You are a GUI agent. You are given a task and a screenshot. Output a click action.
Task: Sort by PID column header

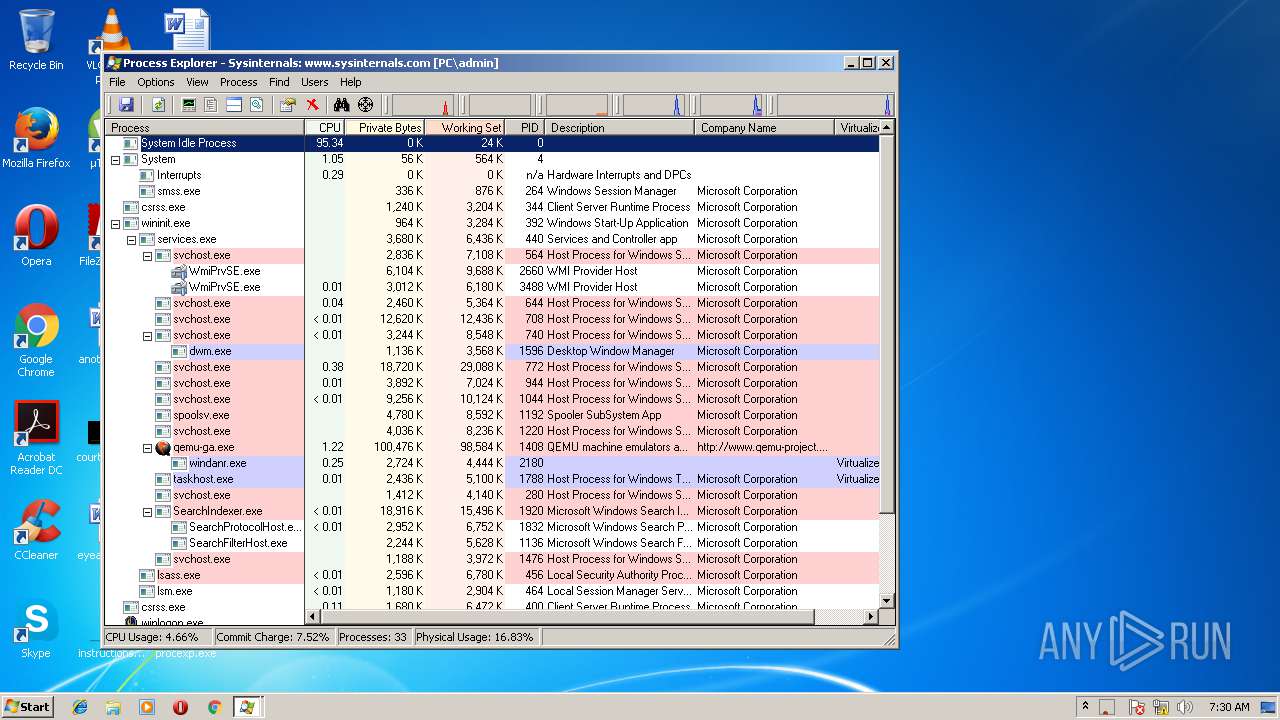coord(525,127)
